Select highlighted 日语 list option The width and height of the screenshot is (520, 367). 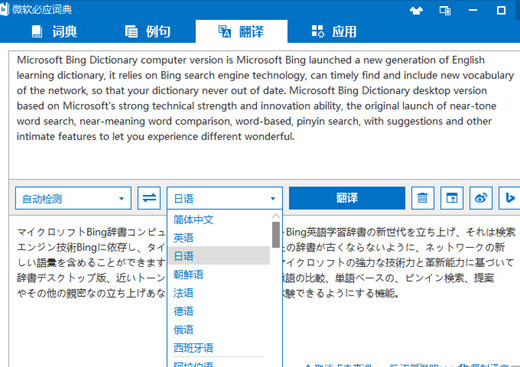pyautogui.click(x=219, y=256)
